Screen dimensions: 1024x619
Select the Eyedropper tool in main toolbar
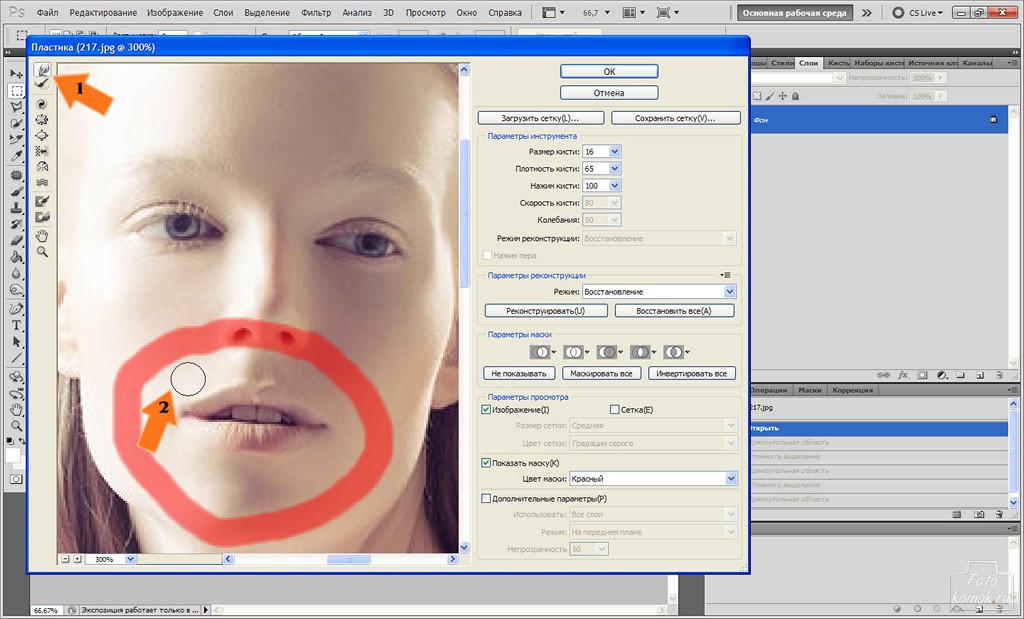[x=17, y=156]
